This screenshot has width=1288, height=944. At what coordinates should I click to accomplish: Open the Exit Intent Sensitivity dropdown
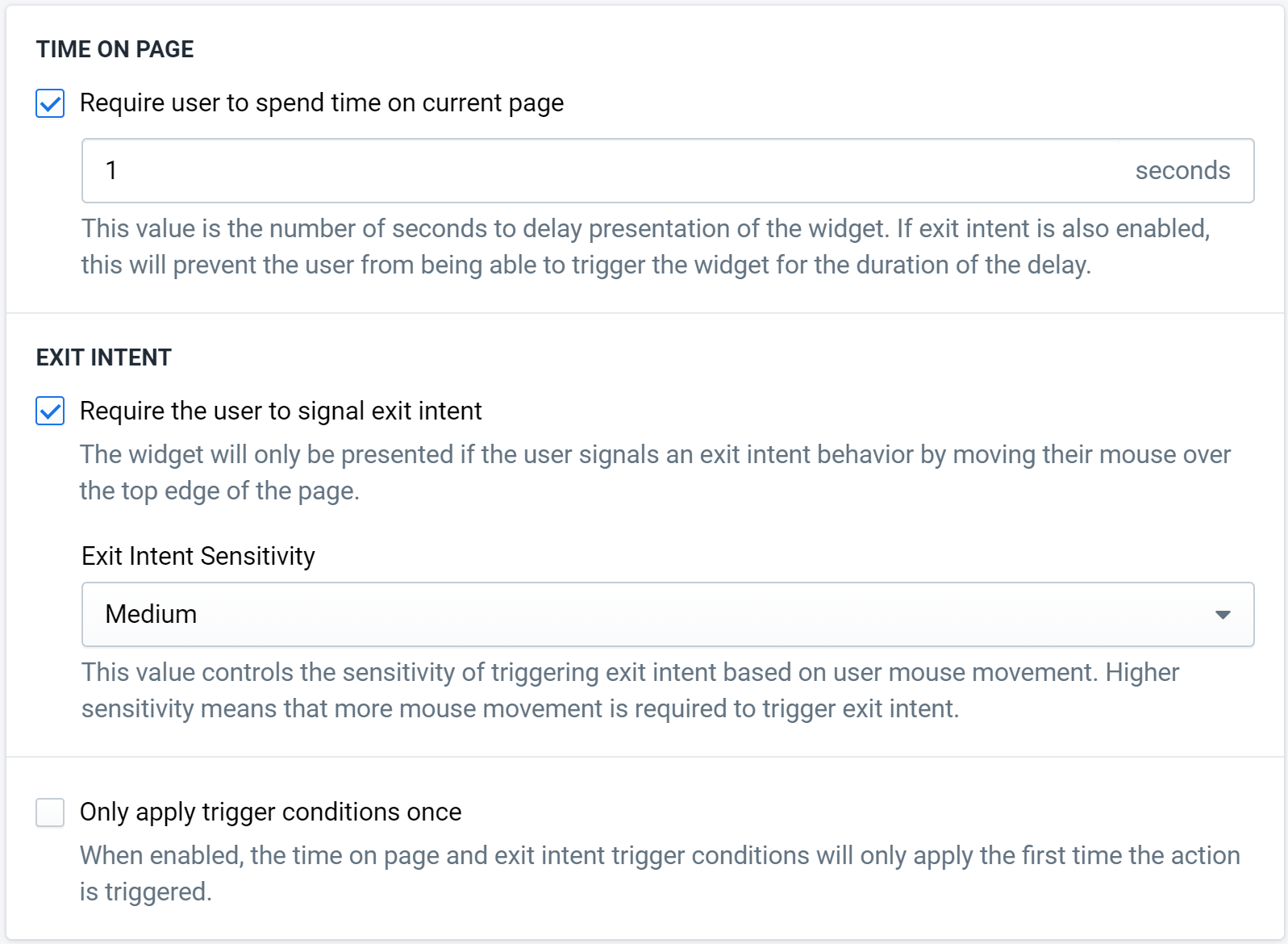tap(668, 614)
